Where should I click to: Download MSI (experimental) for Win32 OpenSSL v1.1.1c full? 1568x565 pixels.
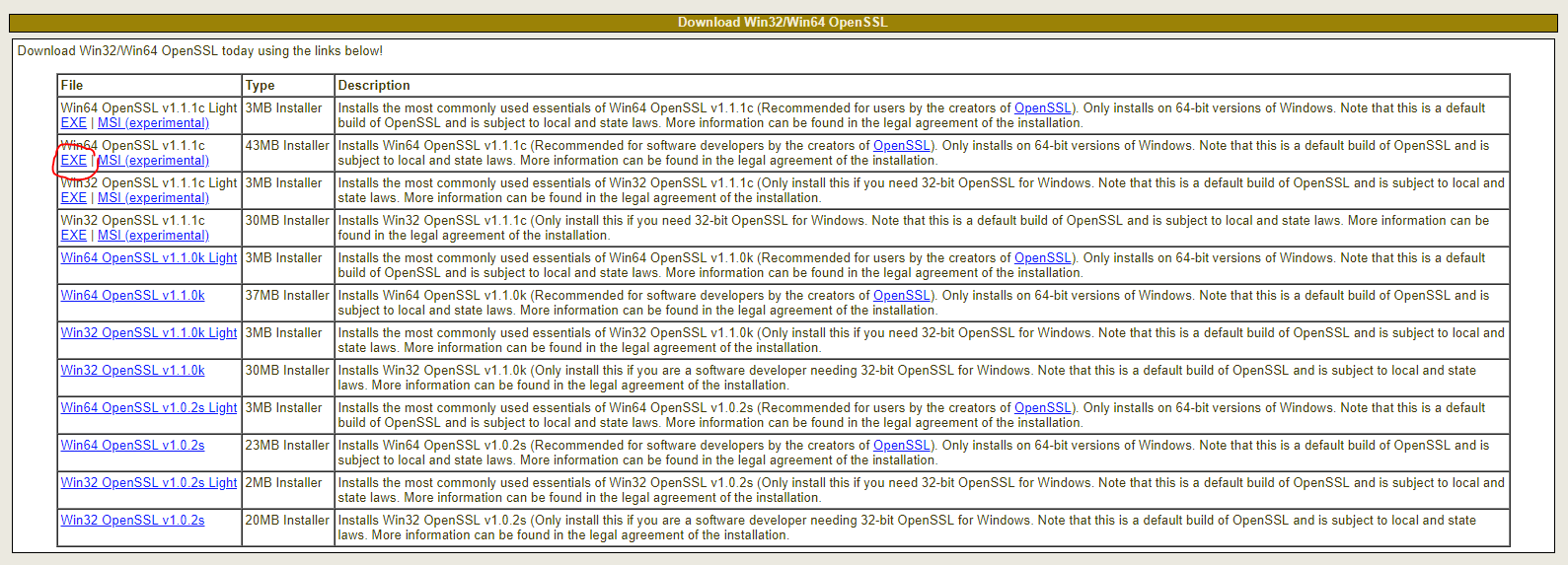click(x=153, y=236)
